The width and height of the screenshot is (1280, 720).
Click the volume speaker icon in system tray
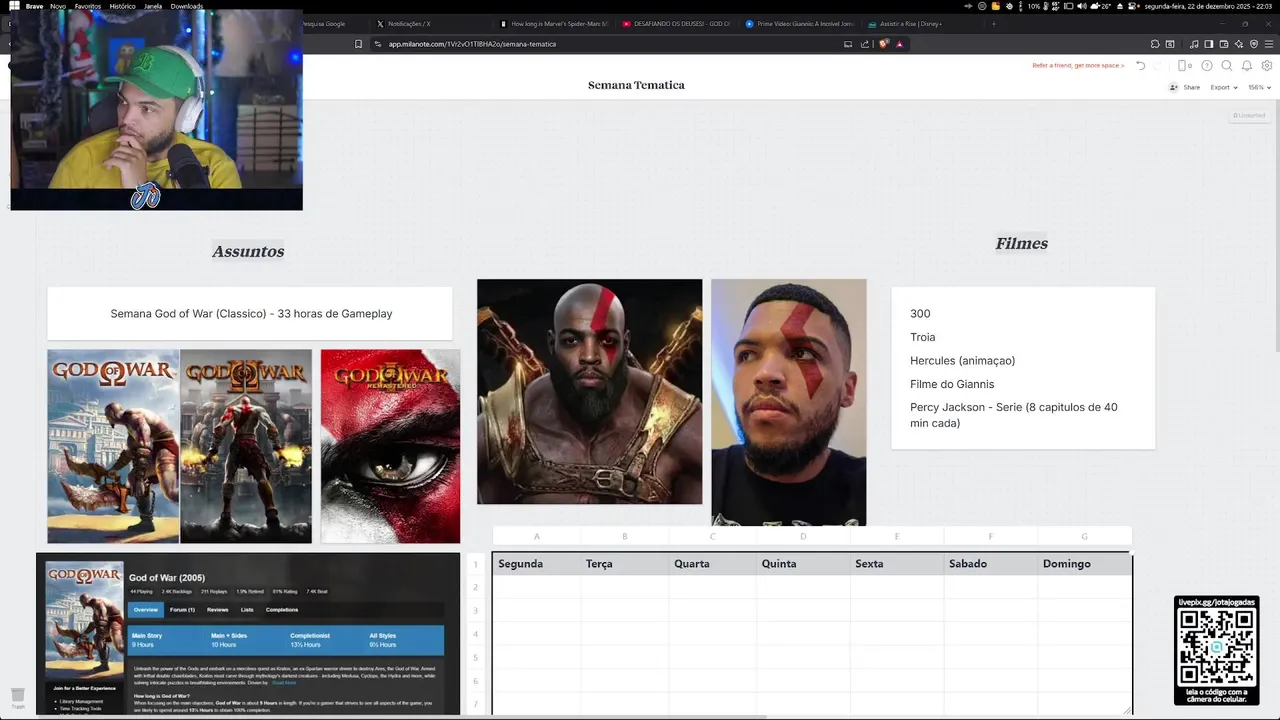[x=1082, y=6]
